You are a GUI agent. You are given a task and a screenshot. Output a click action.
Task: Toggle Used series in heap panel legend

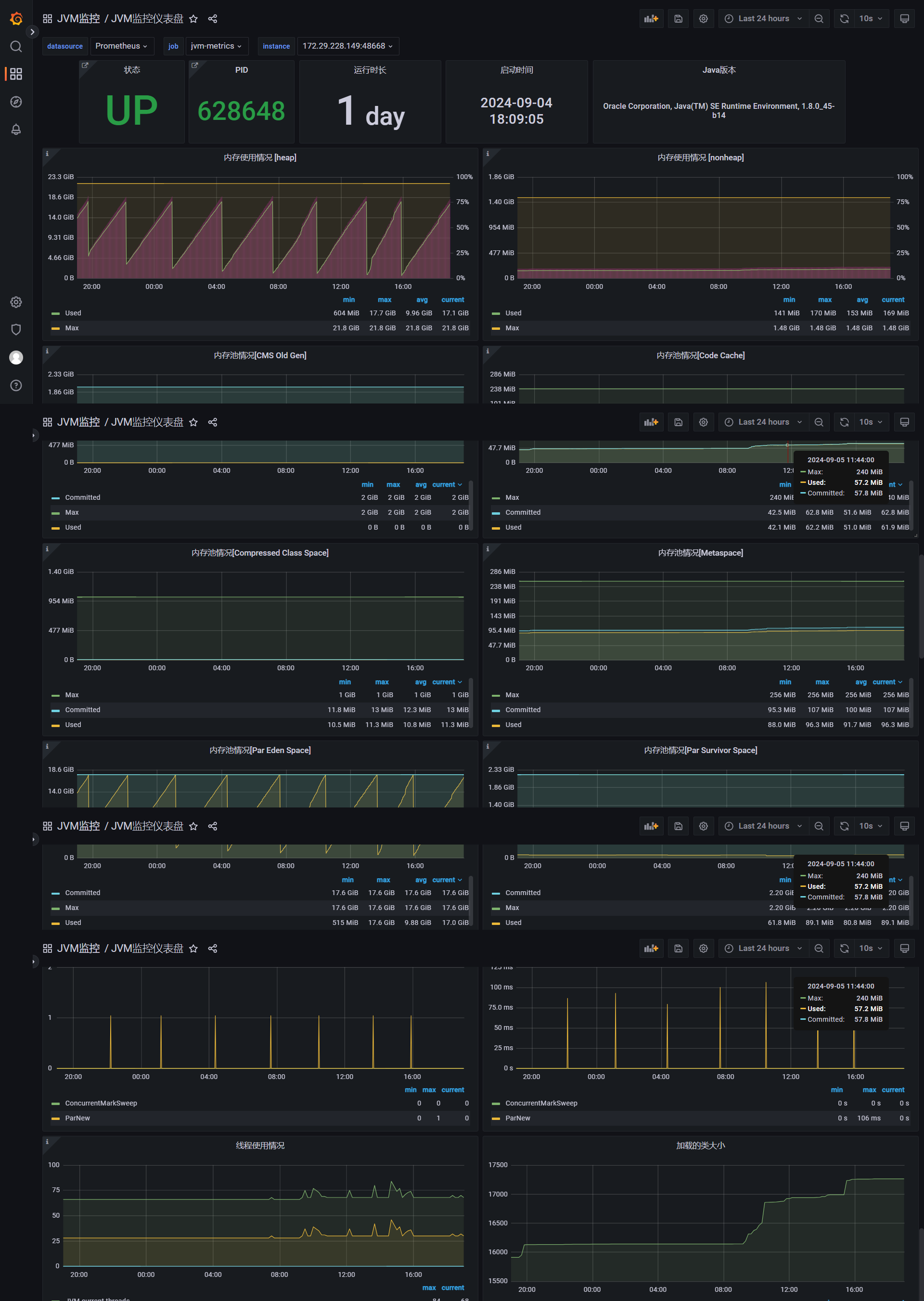tap(73, 313)
